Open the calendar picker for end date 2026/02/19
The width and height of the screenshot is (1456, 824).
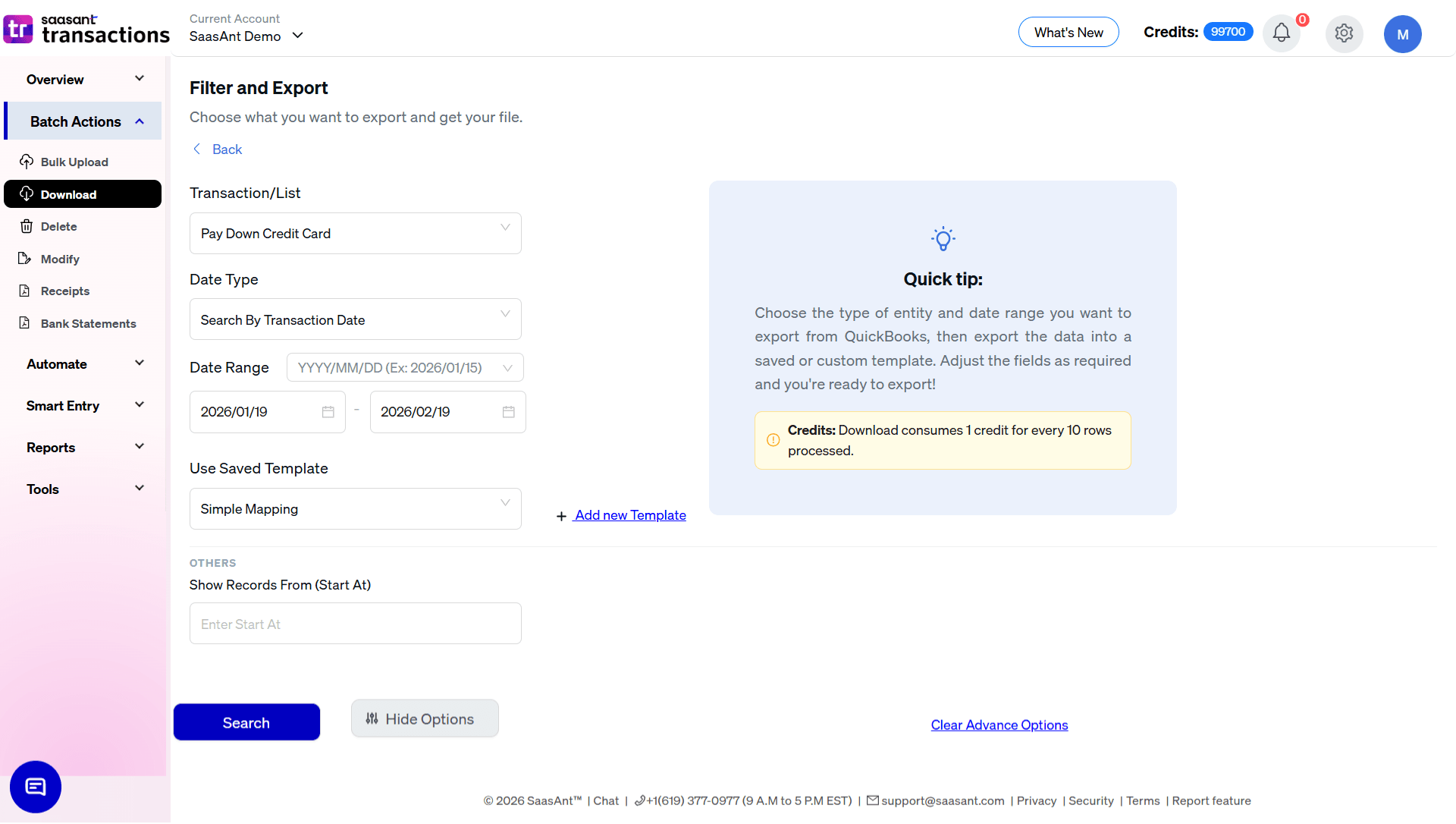(x=509, y=411)
